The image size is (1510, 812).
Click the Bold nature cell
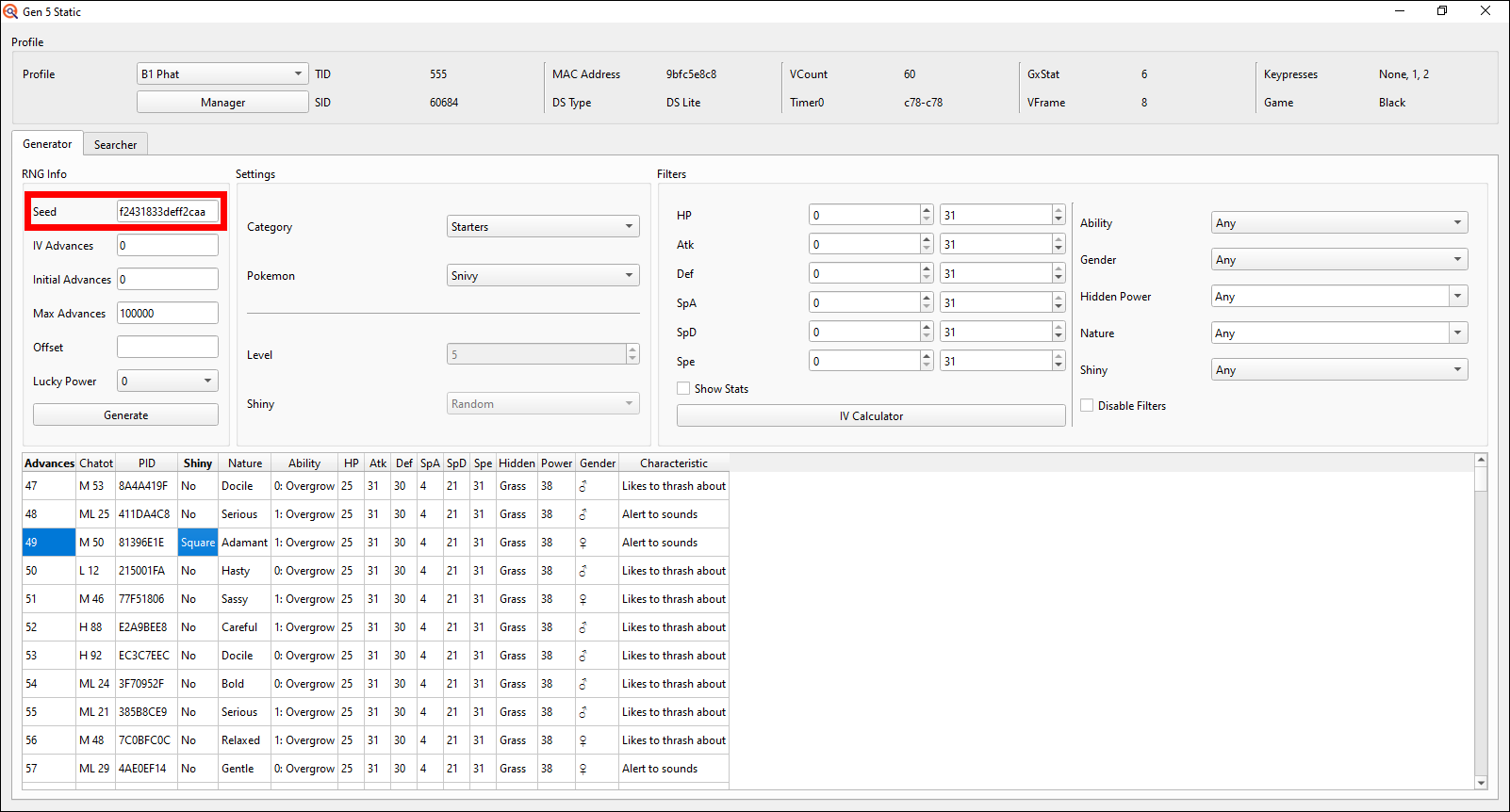click(245, 684)
